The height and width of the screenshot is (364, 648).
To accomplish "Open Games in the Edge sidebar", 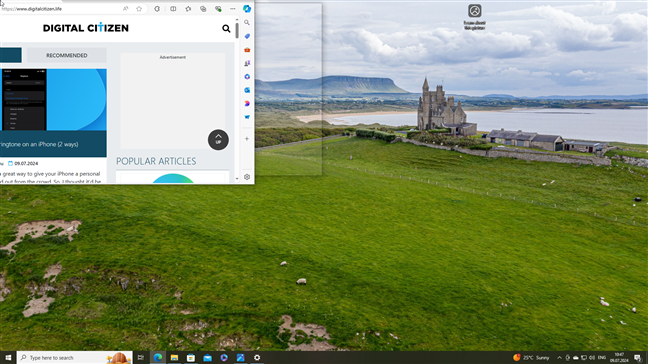I will tap(247, 63).
